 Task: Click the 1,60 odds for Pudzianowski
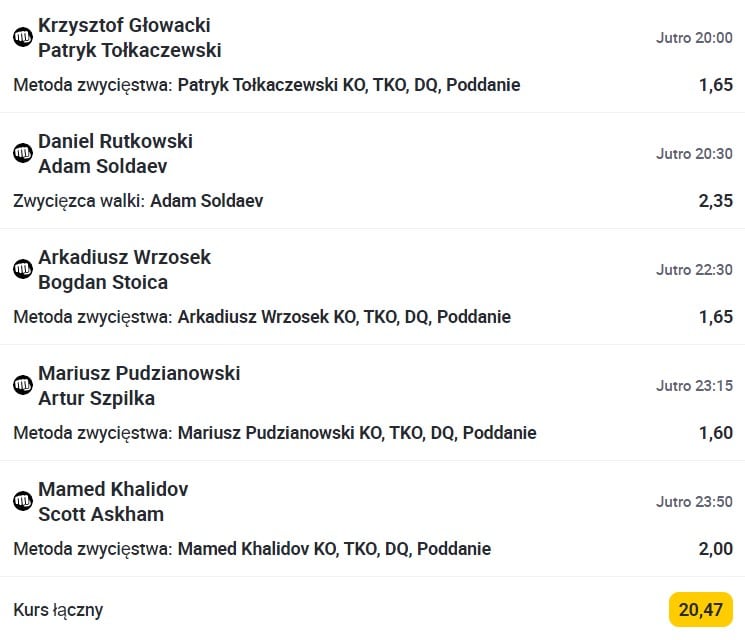tap(715, 433)
